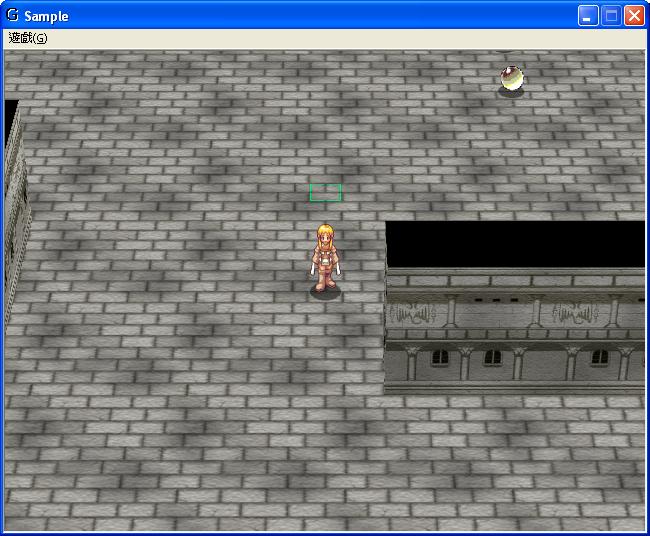Viewport: 650px width, 536px height.
Task: Minimize the Sample game window
Action: [588, 16]
